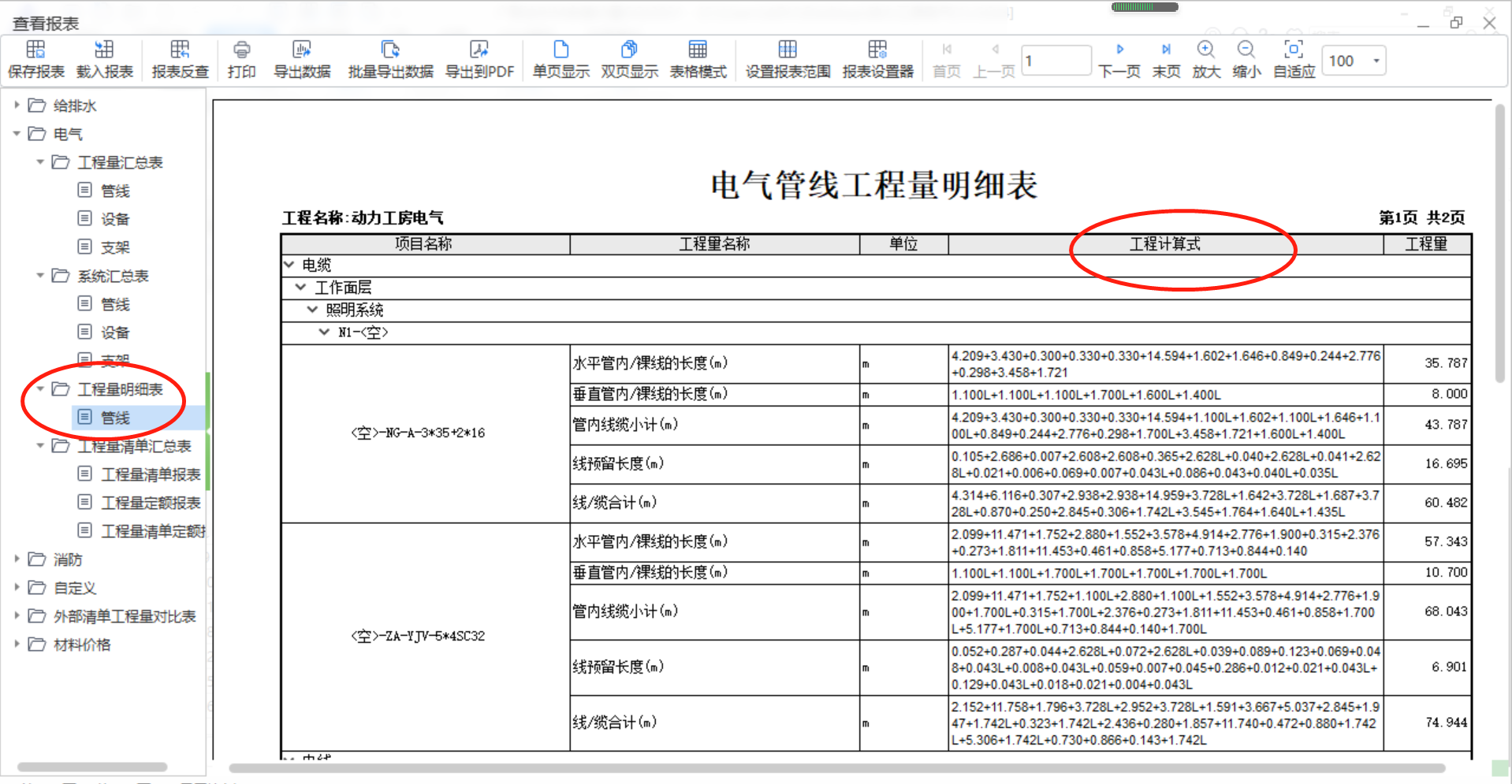Click the 打印 print icon
The height and width of the screenshot is (784, 1512).
tap(242, 50)
